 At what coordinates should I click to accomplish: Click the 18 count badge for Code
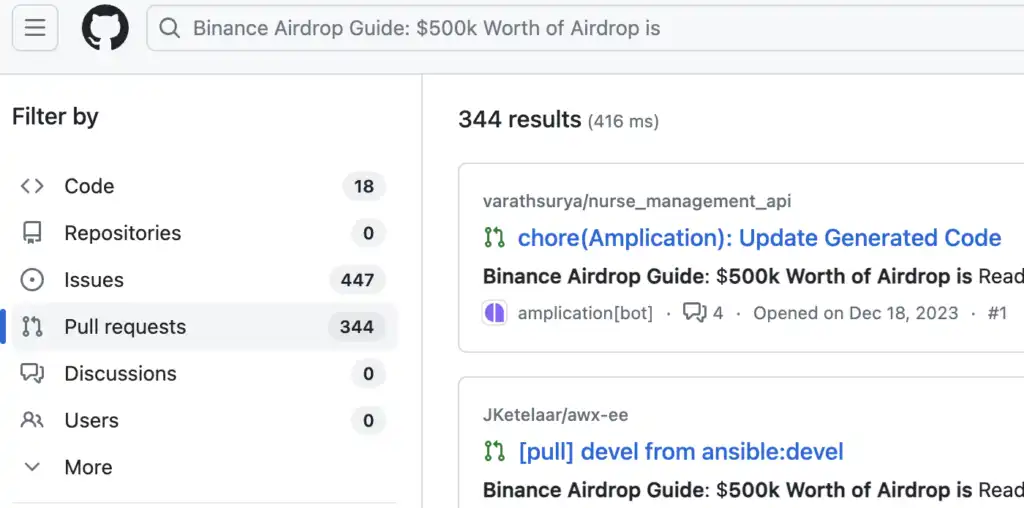tap(364, 187)
